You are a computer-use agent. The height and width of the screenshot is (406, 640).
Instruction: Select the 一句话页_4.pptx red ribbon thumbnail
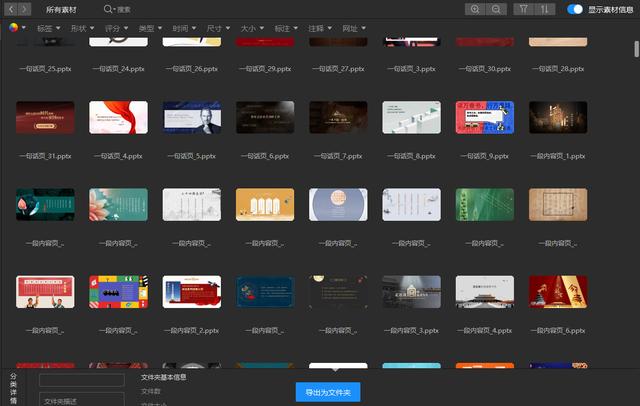[118, 118]
